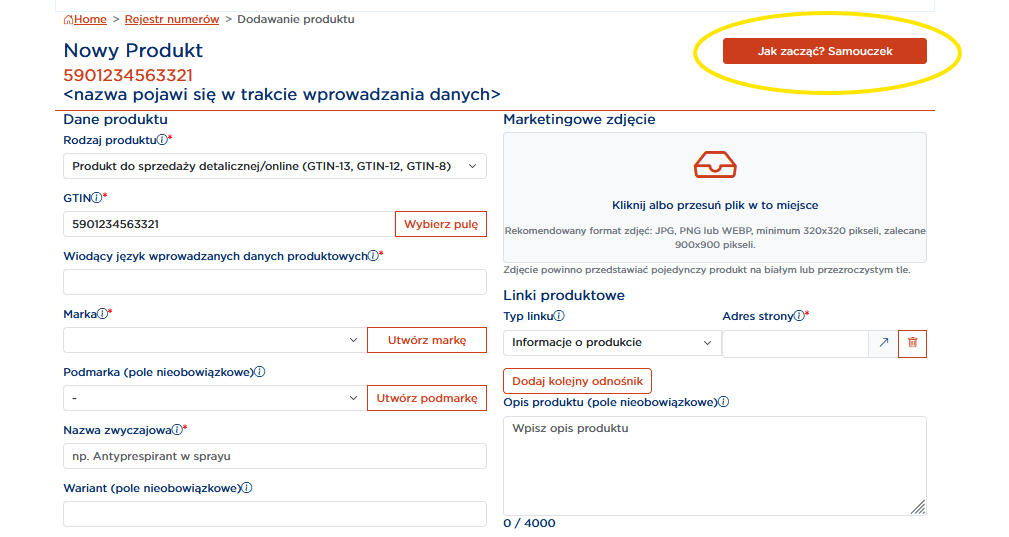
Task: Click info icon beside Opis produktu label
Action: coord(723,403)
